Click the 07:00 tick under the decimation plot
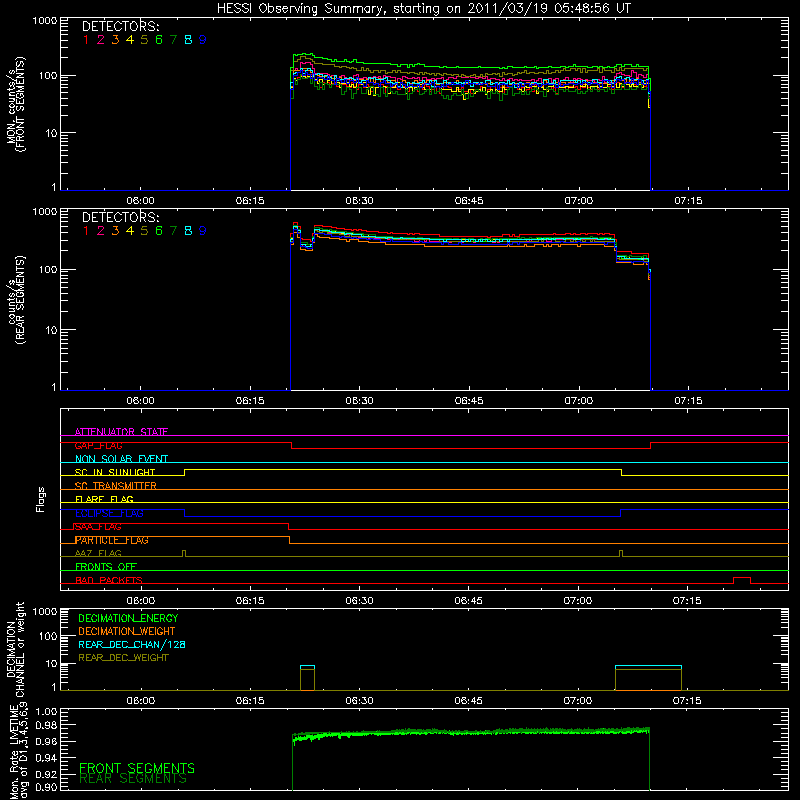Image resolution: width=800 pixels, height=800 pixels. tap(578, 701)
